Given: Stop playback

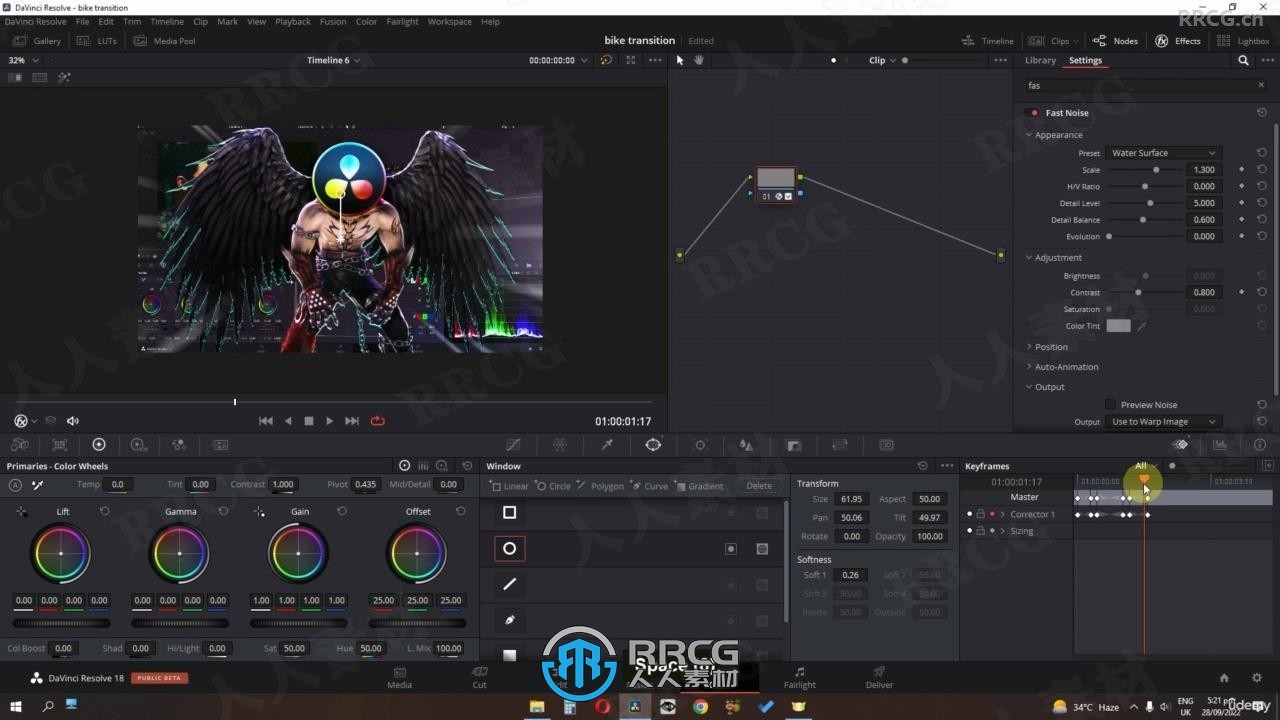Looking at the screenshot, I should coord(309,421).
